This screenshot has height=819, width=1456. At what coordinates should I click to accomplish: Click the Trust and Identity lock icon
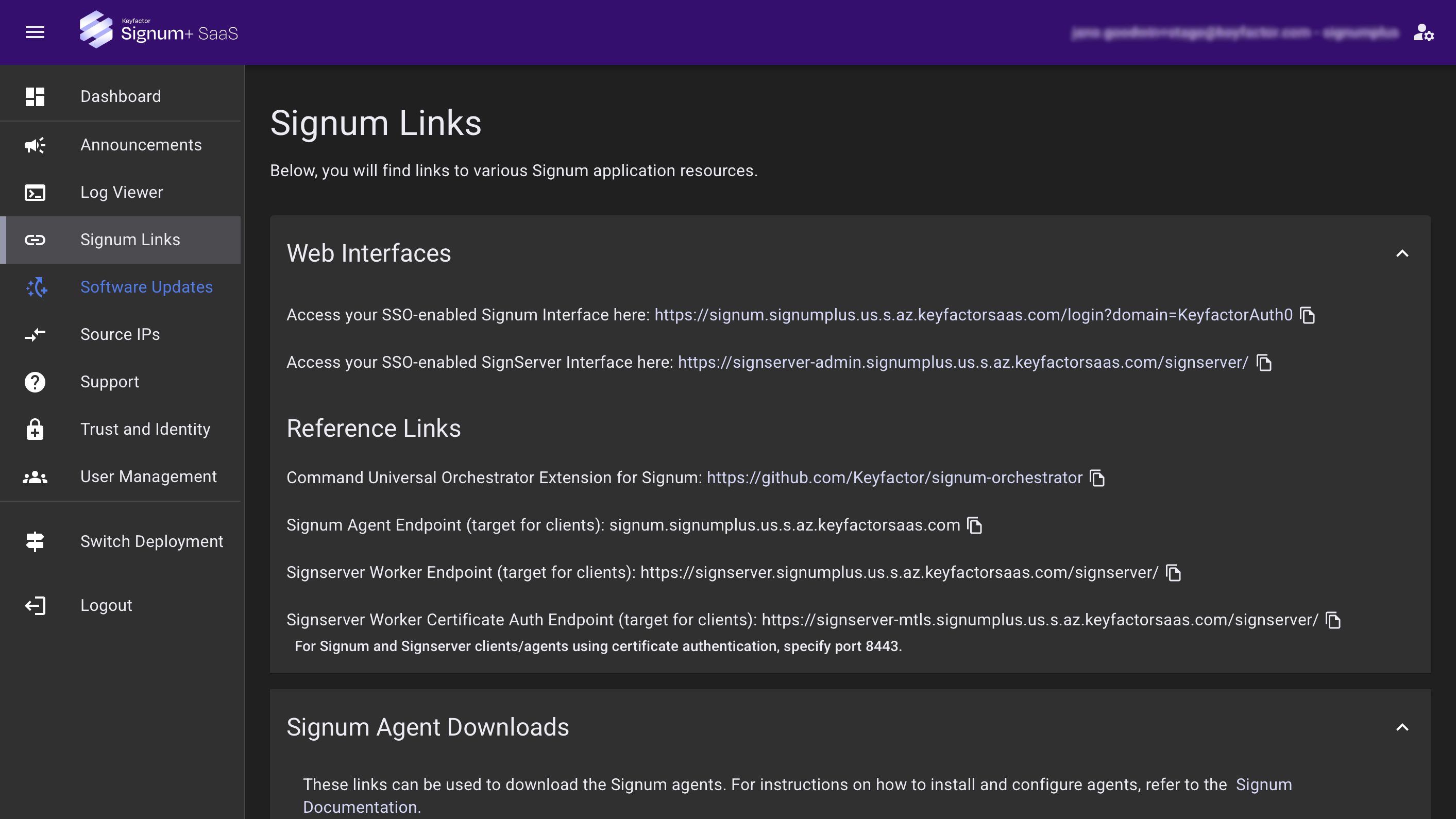tap(35, 429)
